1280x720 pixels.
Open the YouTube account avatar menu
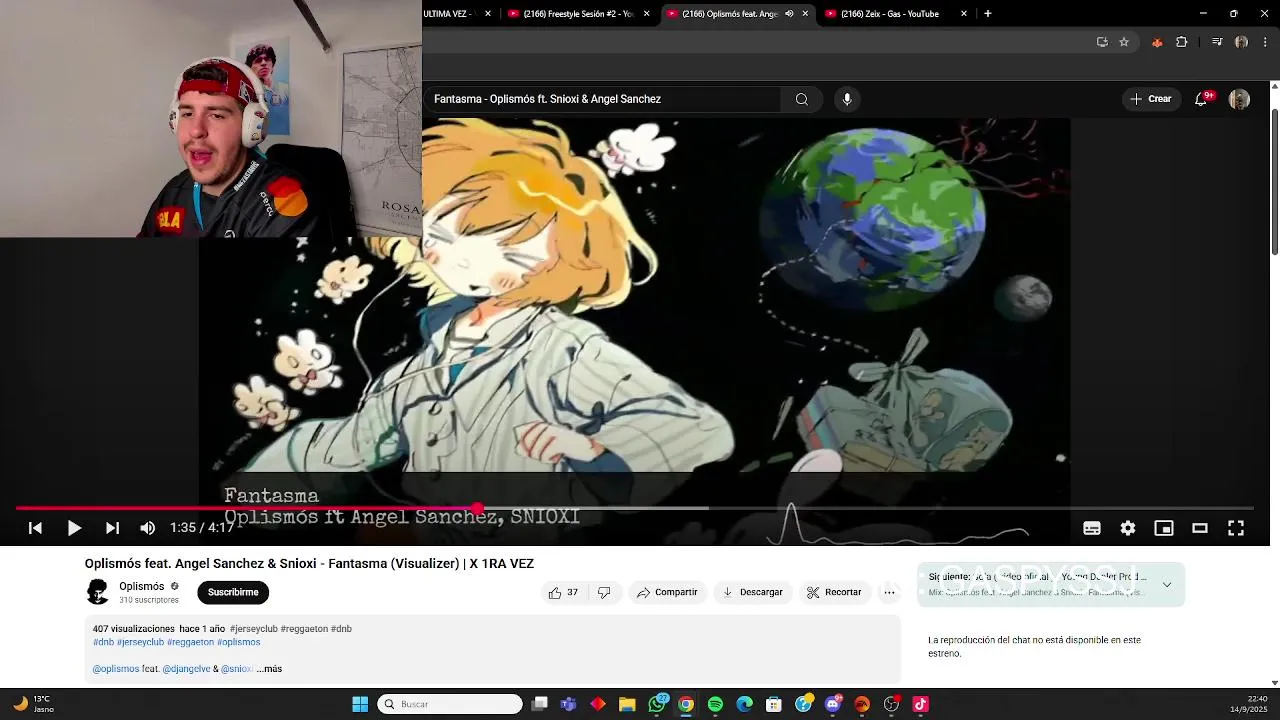(1239, 99)
